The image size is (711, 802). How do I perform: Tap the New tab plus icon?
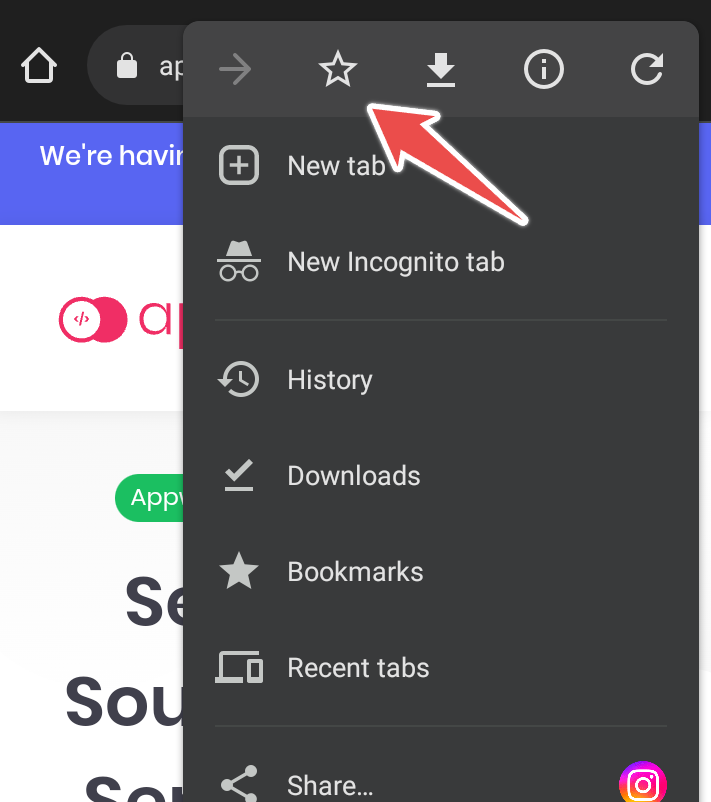point(239,165)
